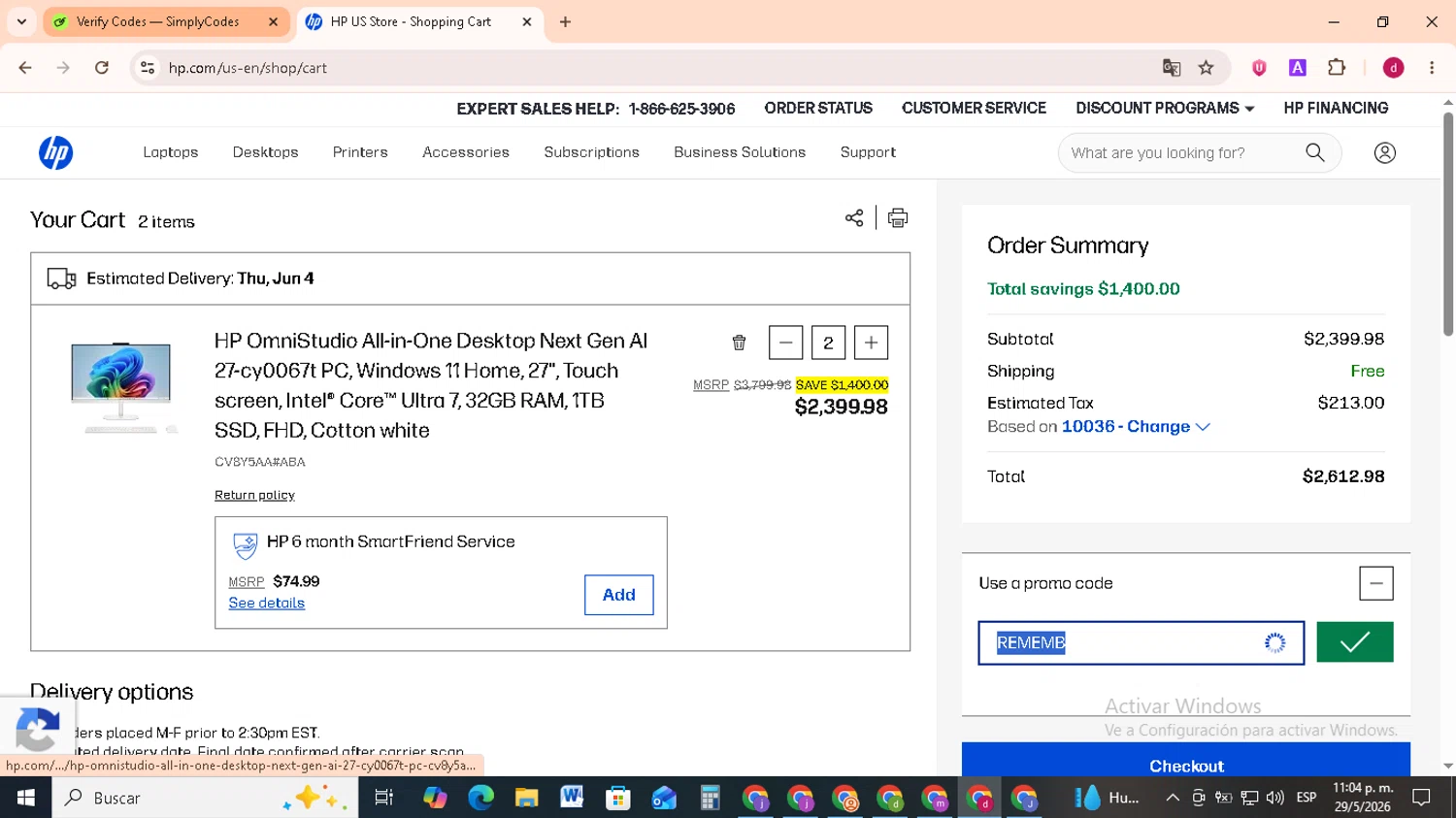Open Microsoft Edge from taskbar
Image resolution: width=1456 pixels, height=818 pixels.
coord(480,798)
